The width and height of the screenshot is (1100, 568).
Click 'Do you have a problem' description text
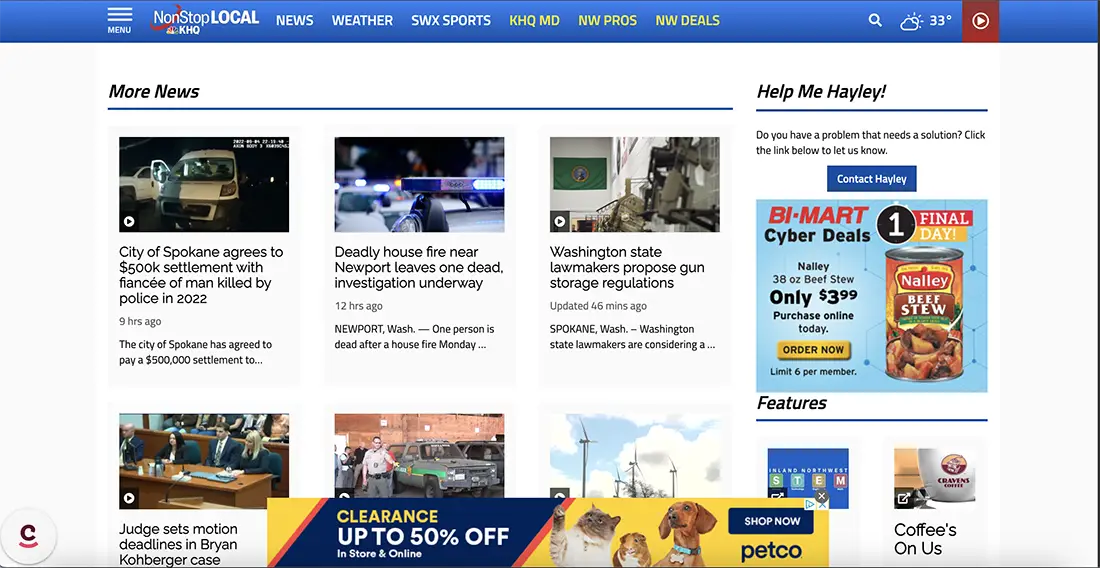tap(871, 142)
